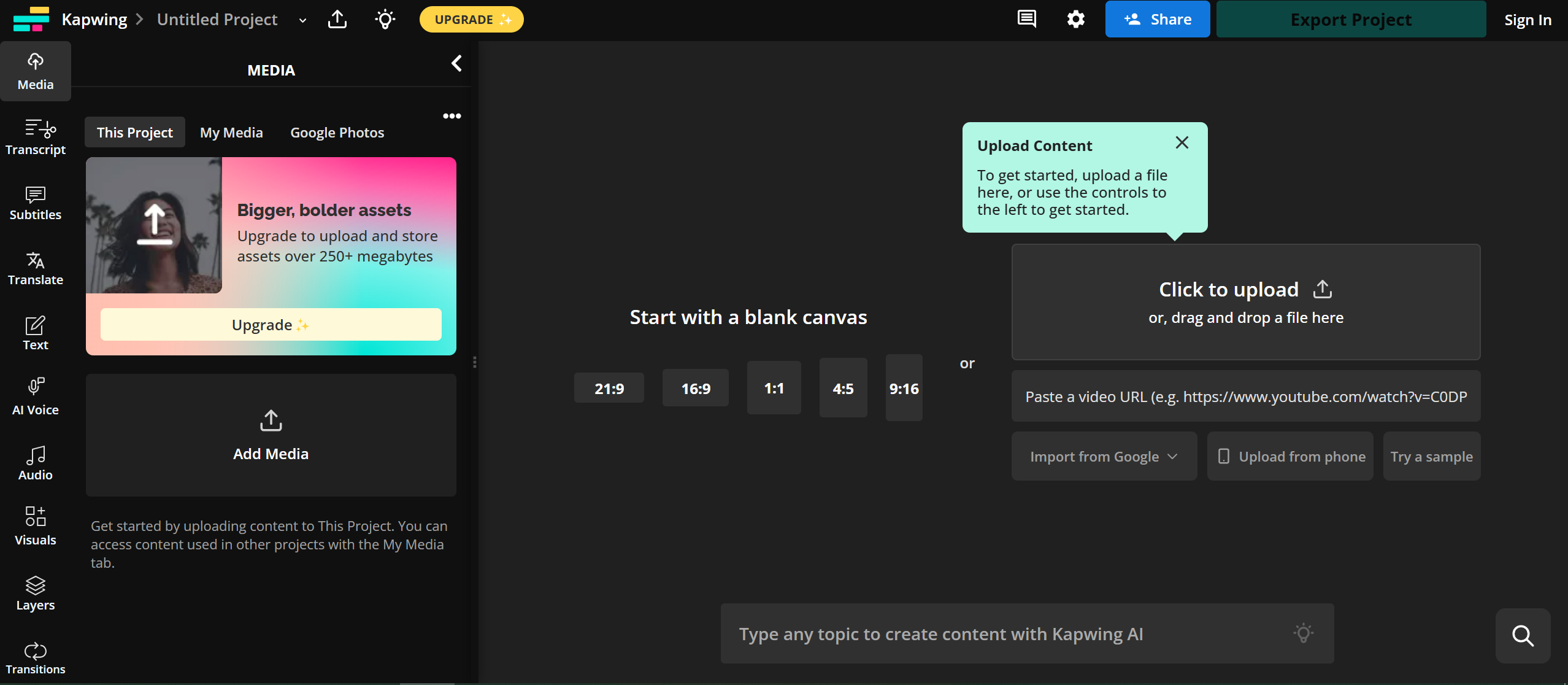Switch to This Project tab
Viewport: 1568px width, 685px height.
pos(135,133)
